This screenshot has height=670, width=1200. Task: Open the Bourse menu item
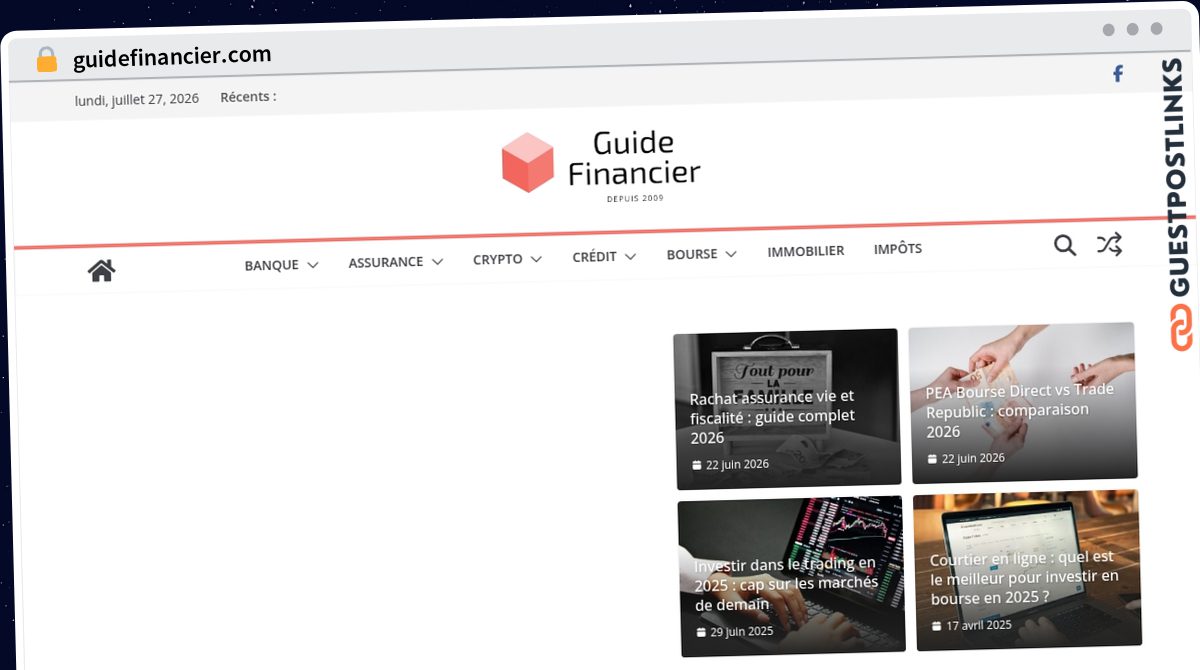(692, 254)
